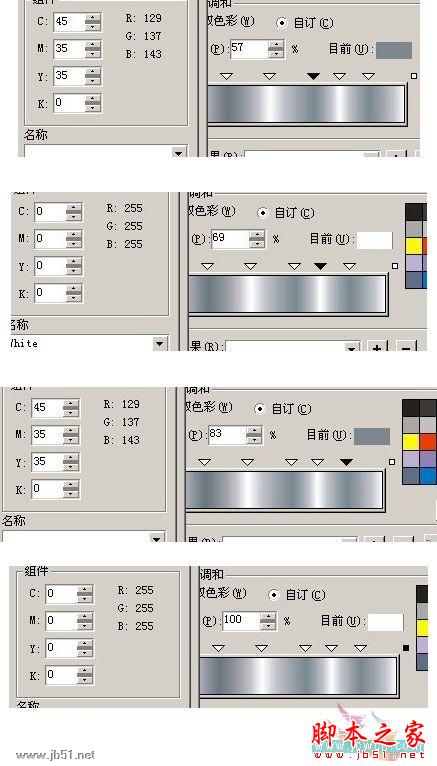Image resolution: width=437 pixels, height=766 pixels.
Task: Increase the position value 69 with the up spinner
Action: 257,235
